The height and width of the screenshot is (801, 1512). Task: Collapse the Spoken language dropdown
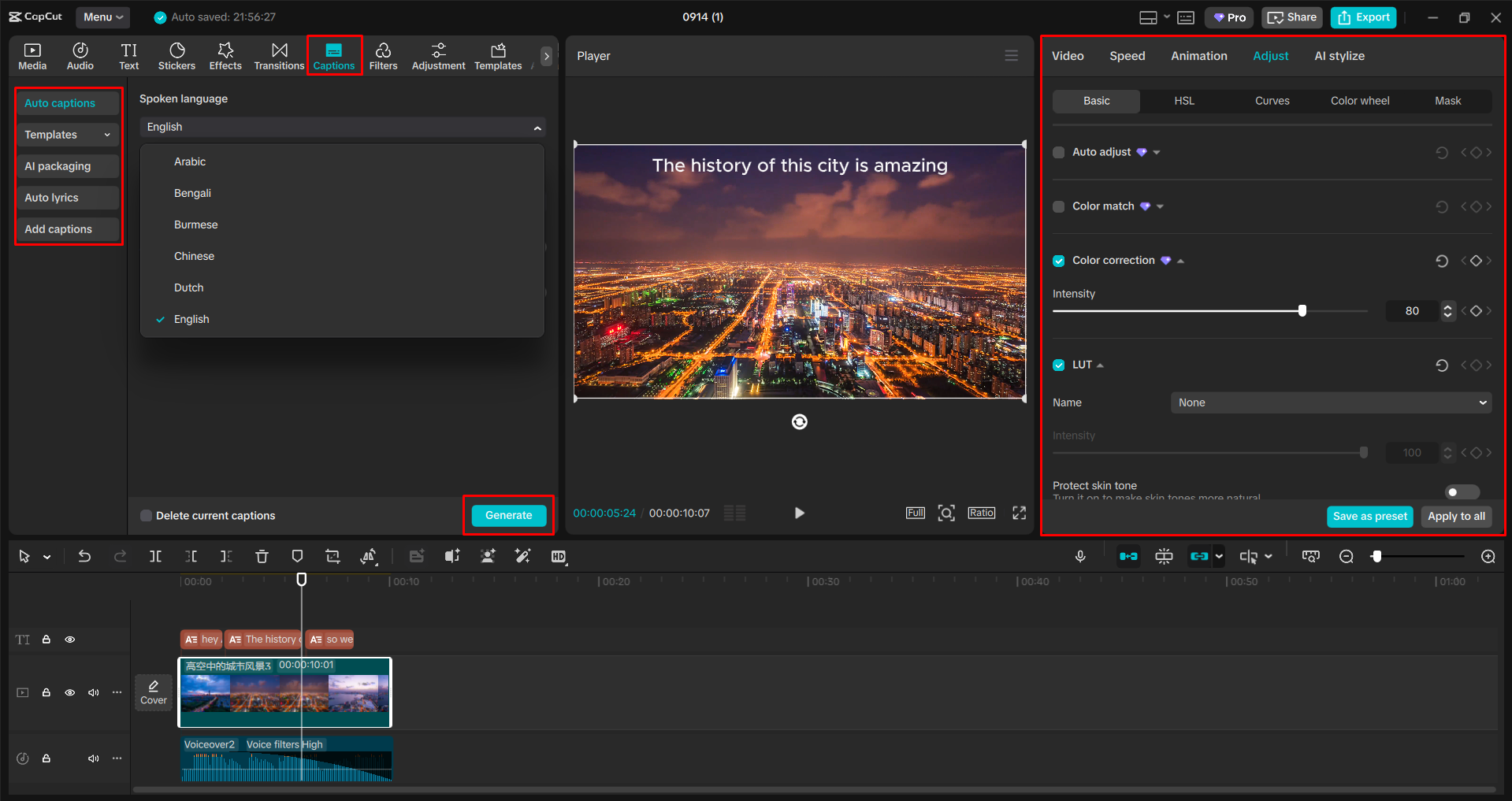(538, 127)
